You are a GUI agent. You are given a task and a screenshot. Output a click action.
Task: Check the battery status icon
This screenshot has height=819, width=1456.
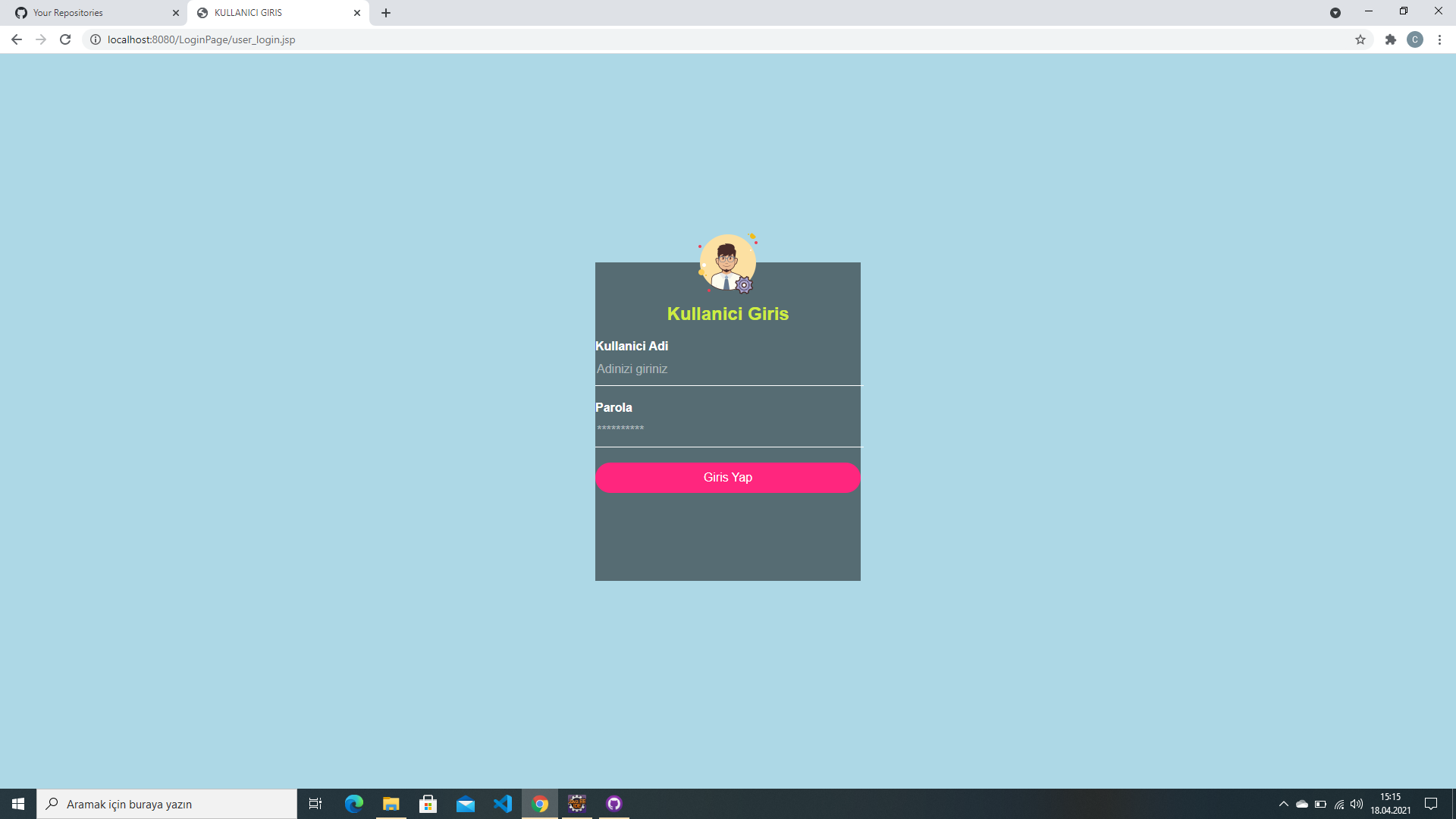pyautogui.click(x=1320, y=804)
